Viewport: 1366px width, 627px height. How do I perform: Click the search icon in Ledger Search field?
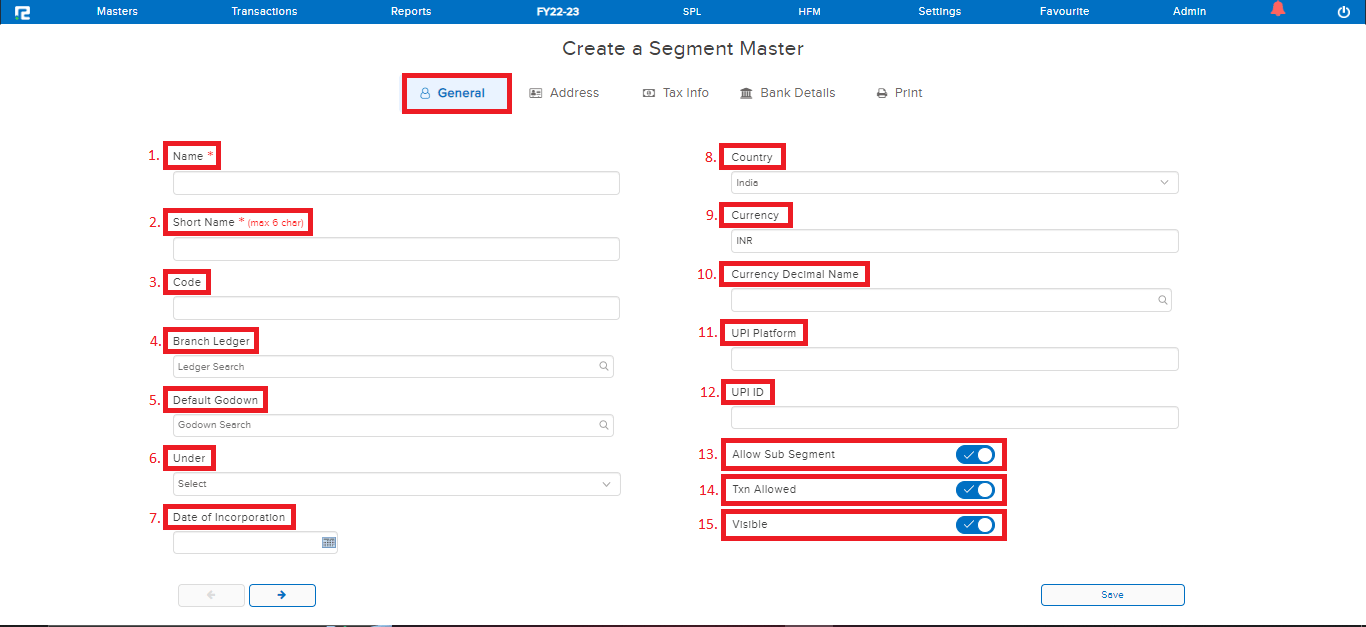pyautogui.click(x=604, y=366)
